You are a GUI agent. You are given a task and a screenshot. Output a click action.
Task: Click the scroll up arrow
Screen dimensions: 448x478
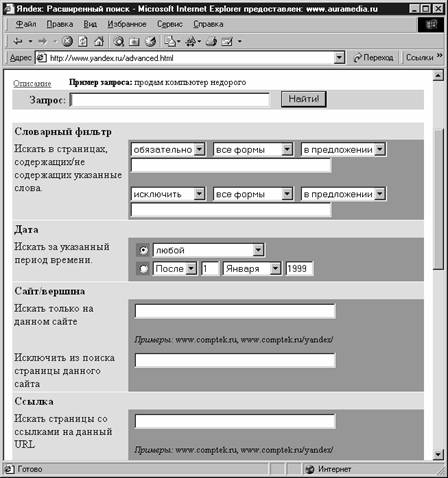click(x=438, y=76)
